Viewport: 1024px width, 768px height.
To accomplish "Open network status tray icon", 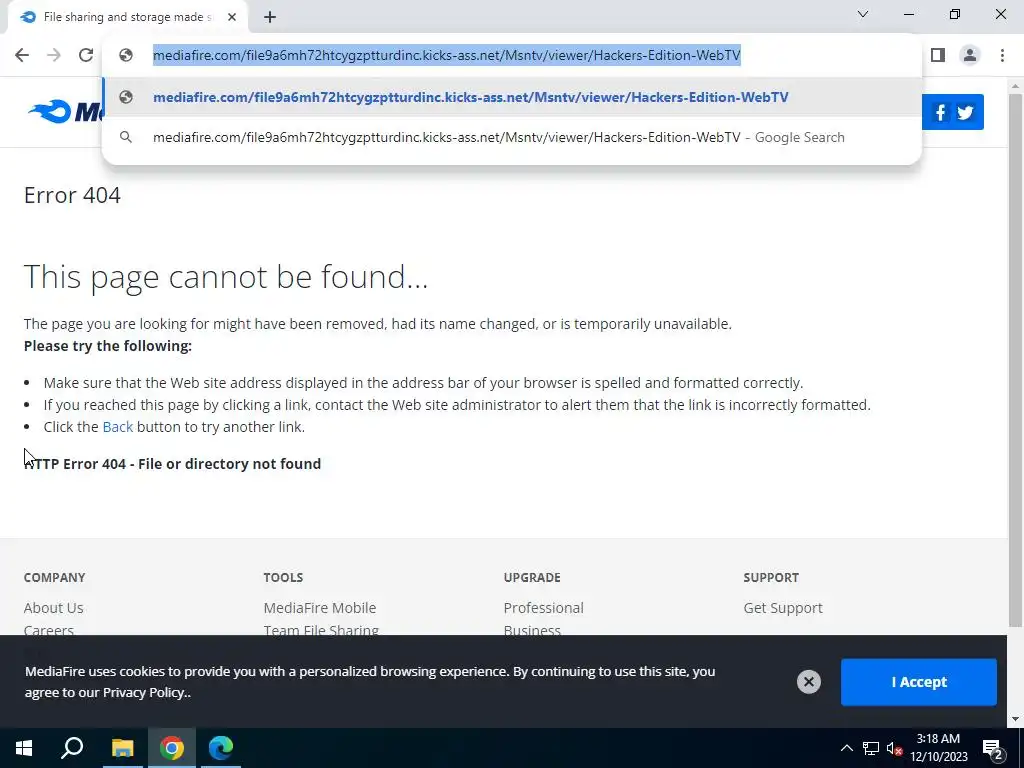I will (871, 748).
